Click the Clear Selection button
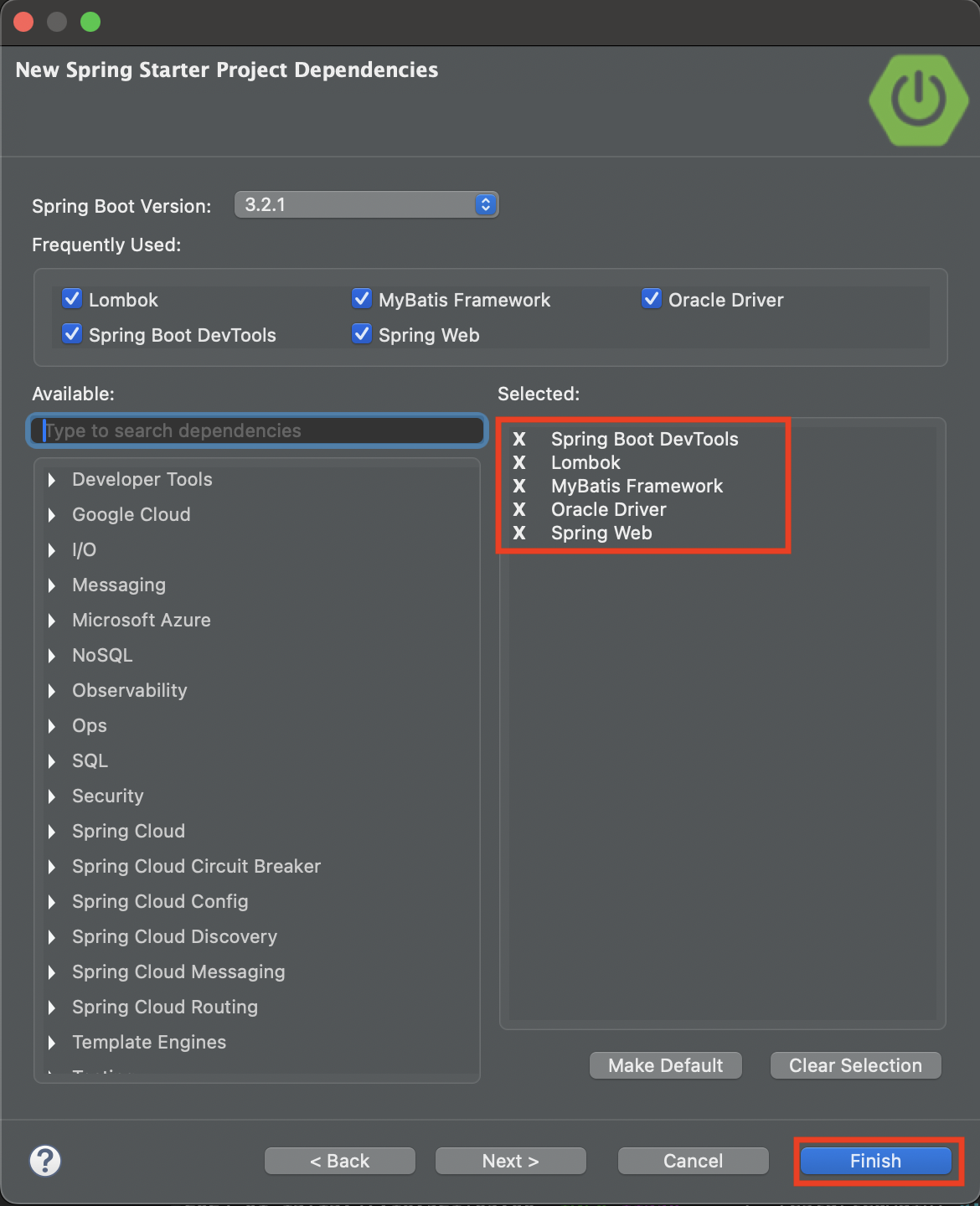The width and height of the screenshot is (980, 1206). (x=855, y=1065)
